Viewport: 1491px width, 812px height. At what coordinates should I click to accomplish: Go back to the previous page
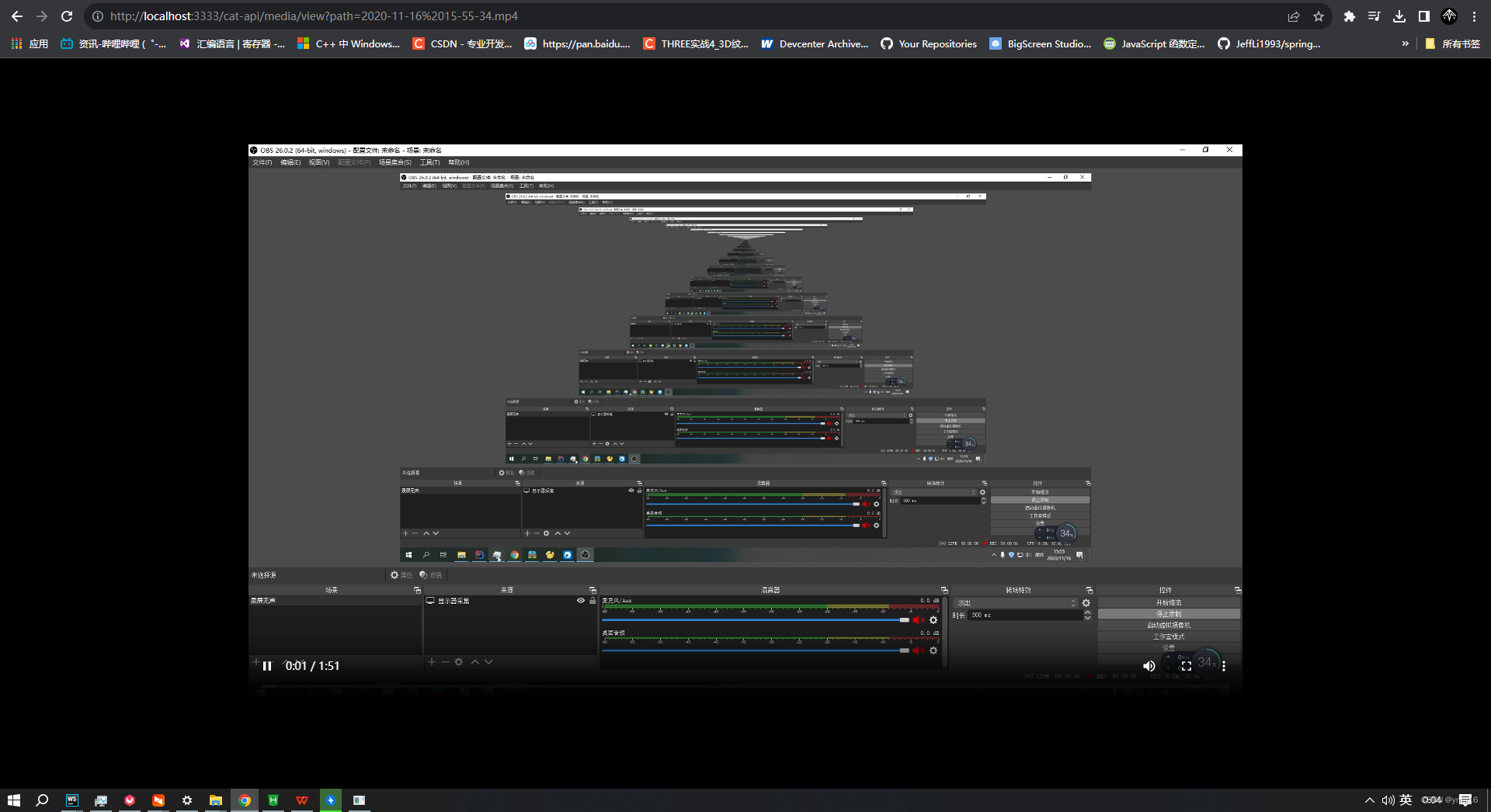tap(17, 16)
